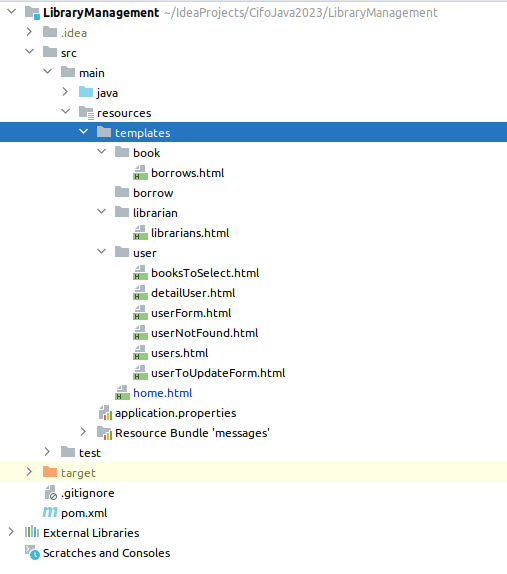This screenshot has width=507, height=574.
Task: Select userToUpdateForm.html file
Action: [x=218, y=373]
